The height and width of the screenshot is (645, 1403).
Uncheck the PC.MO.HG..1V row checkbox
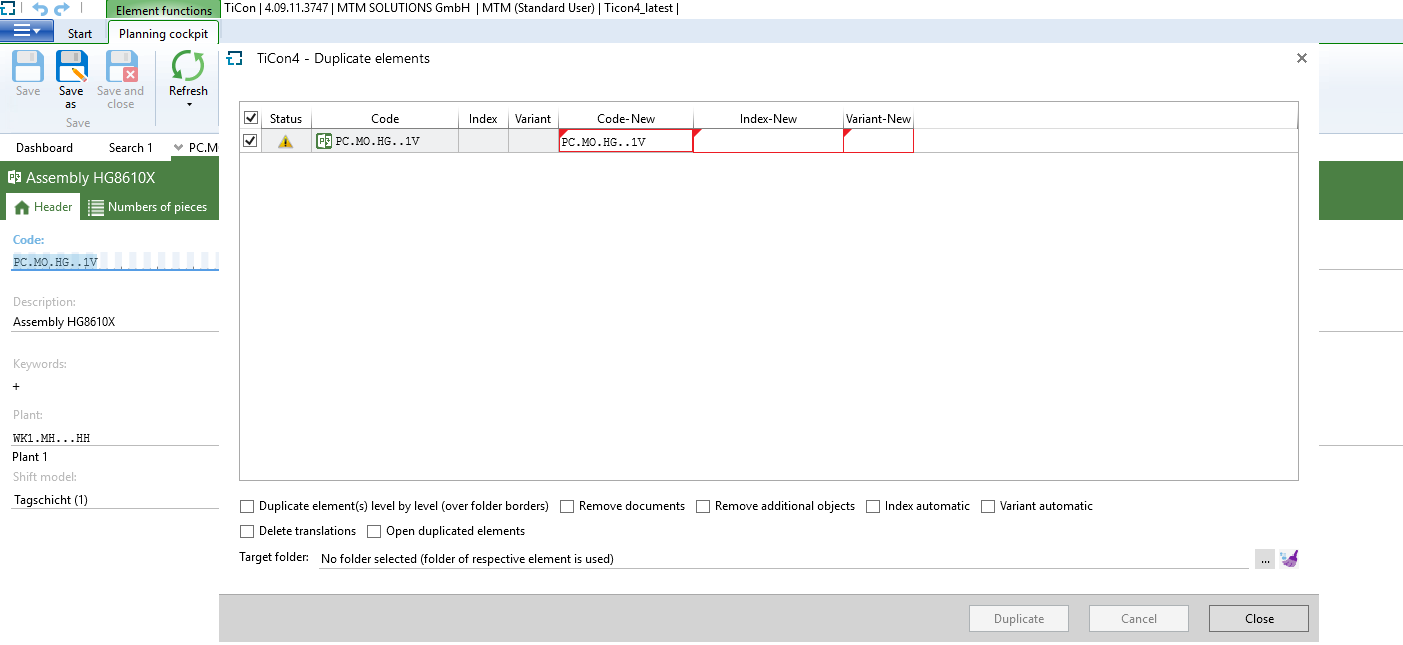[x=251, y=141]
